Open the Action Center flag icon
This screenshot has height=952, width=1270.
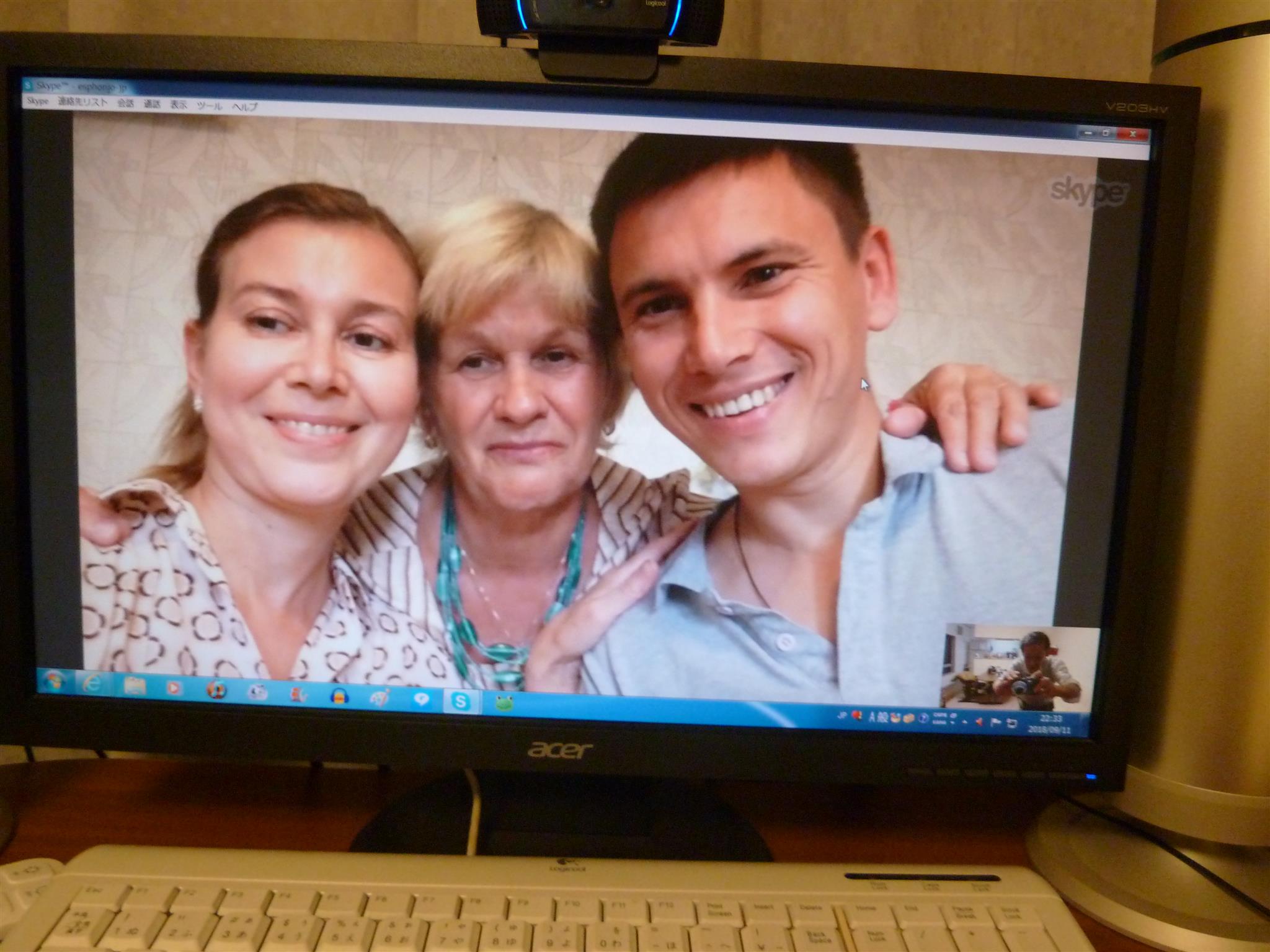coord(996,723)
